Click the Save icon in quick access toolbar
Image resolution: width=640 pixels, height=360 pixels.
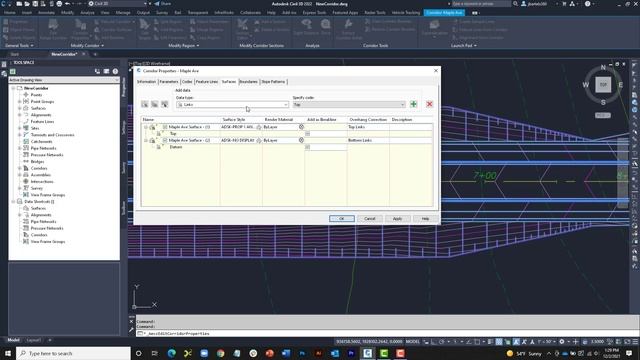35,4
